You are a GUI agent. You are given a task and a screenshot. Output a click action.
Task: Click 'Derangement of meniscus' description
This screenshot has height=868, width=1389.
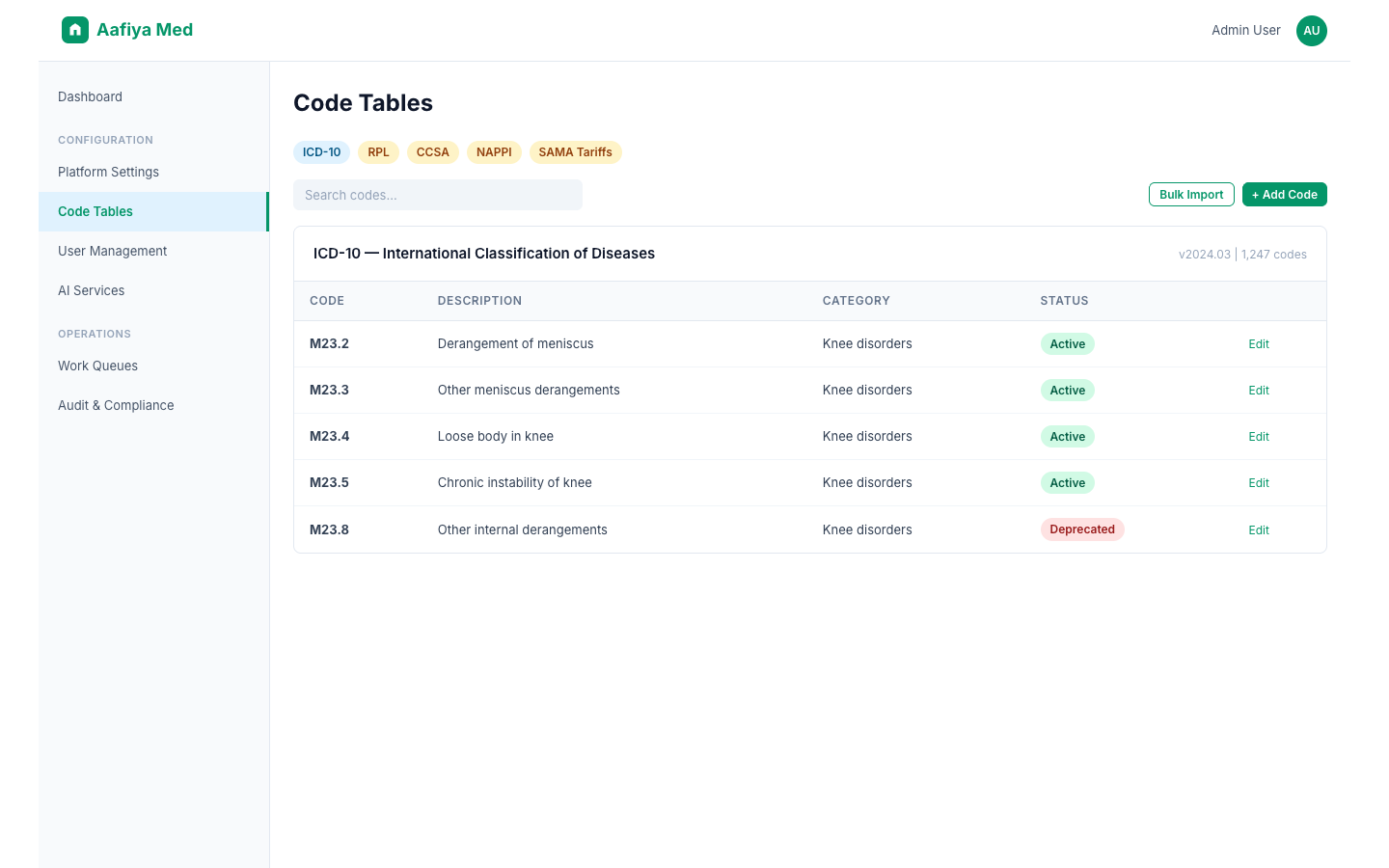(516, 343)
